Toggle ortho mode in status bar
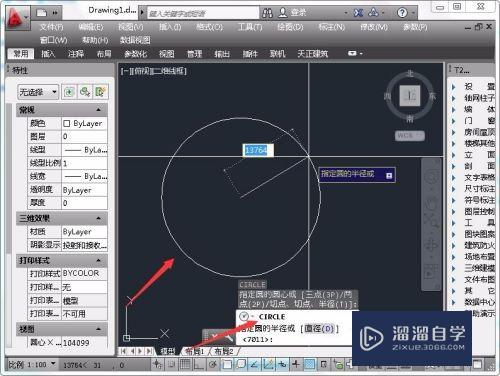Image resolution: width=500 pixels, height=376 pixels. point(199,364)
